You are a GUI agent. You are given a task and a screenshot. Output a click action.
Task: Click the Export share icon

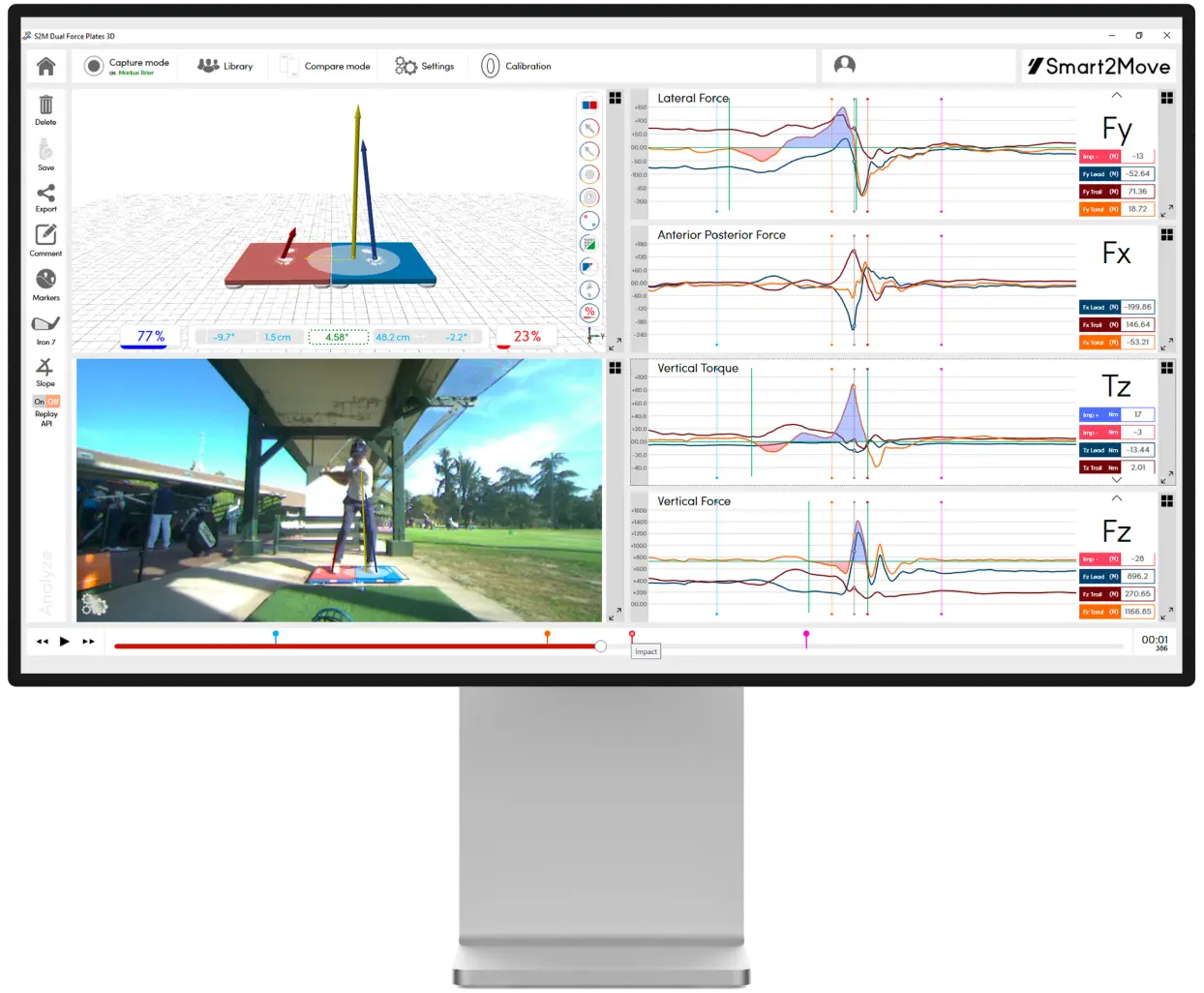point(45,194)
